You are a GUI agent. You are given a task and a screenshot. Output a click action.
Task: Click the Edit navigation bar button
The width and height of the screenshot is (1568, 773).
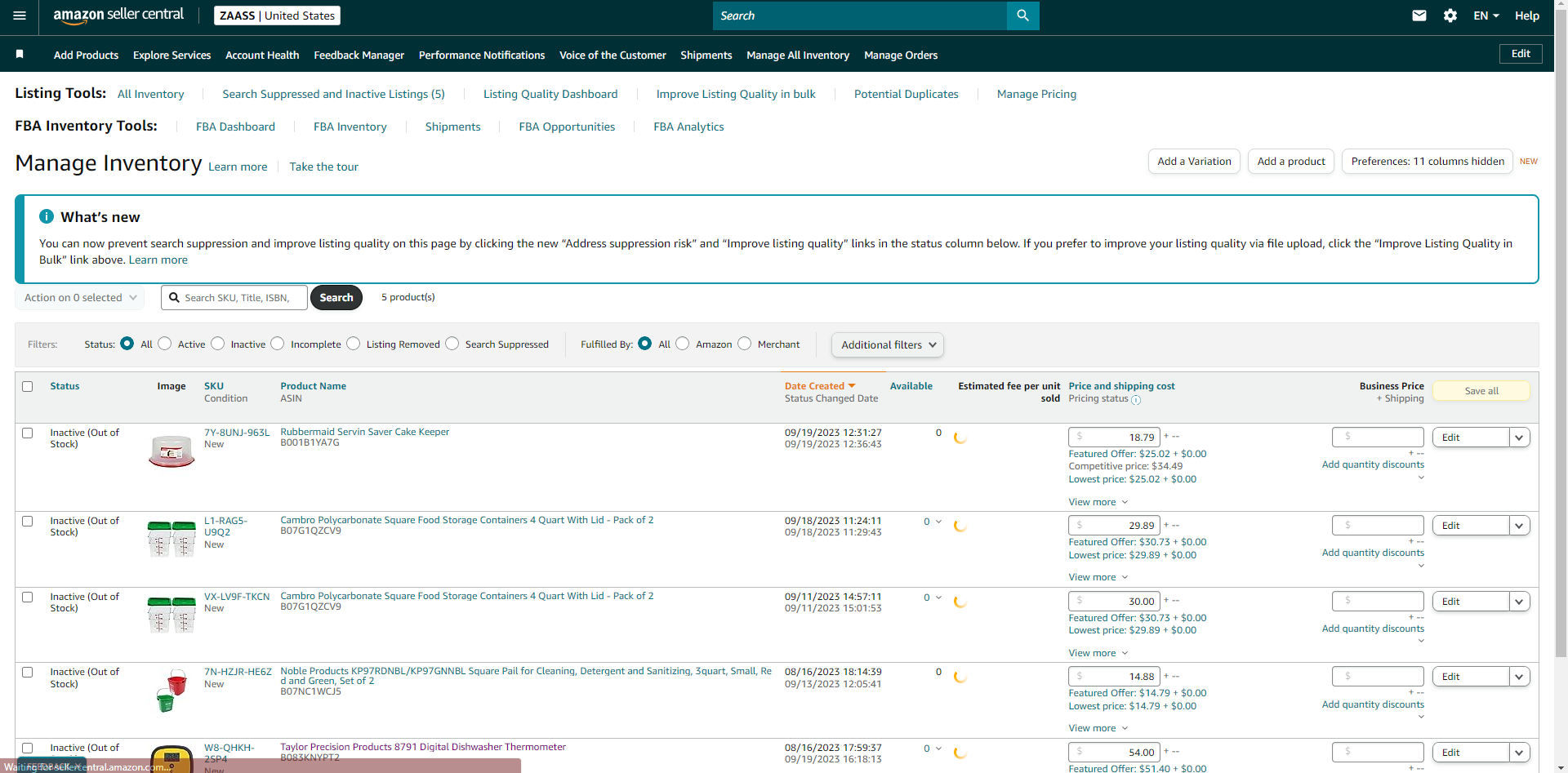pos(1521,54)
